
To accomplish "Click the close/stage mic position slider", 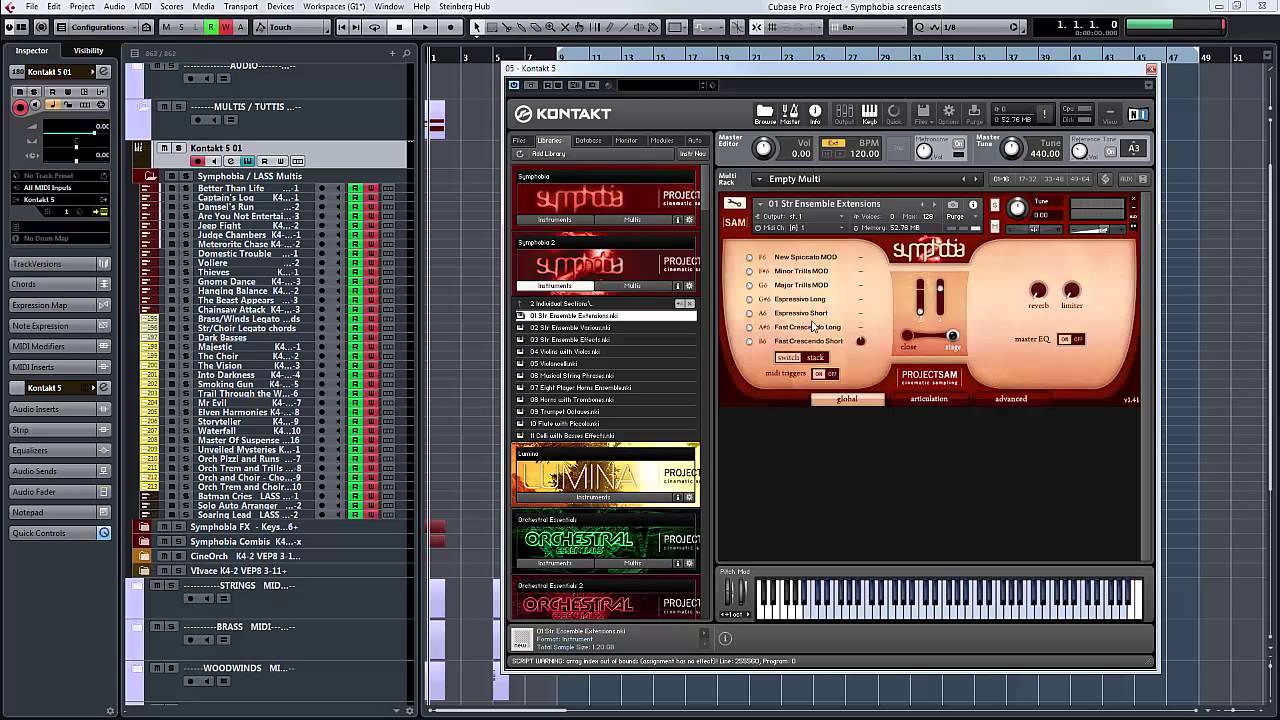I will click(930, 336).
